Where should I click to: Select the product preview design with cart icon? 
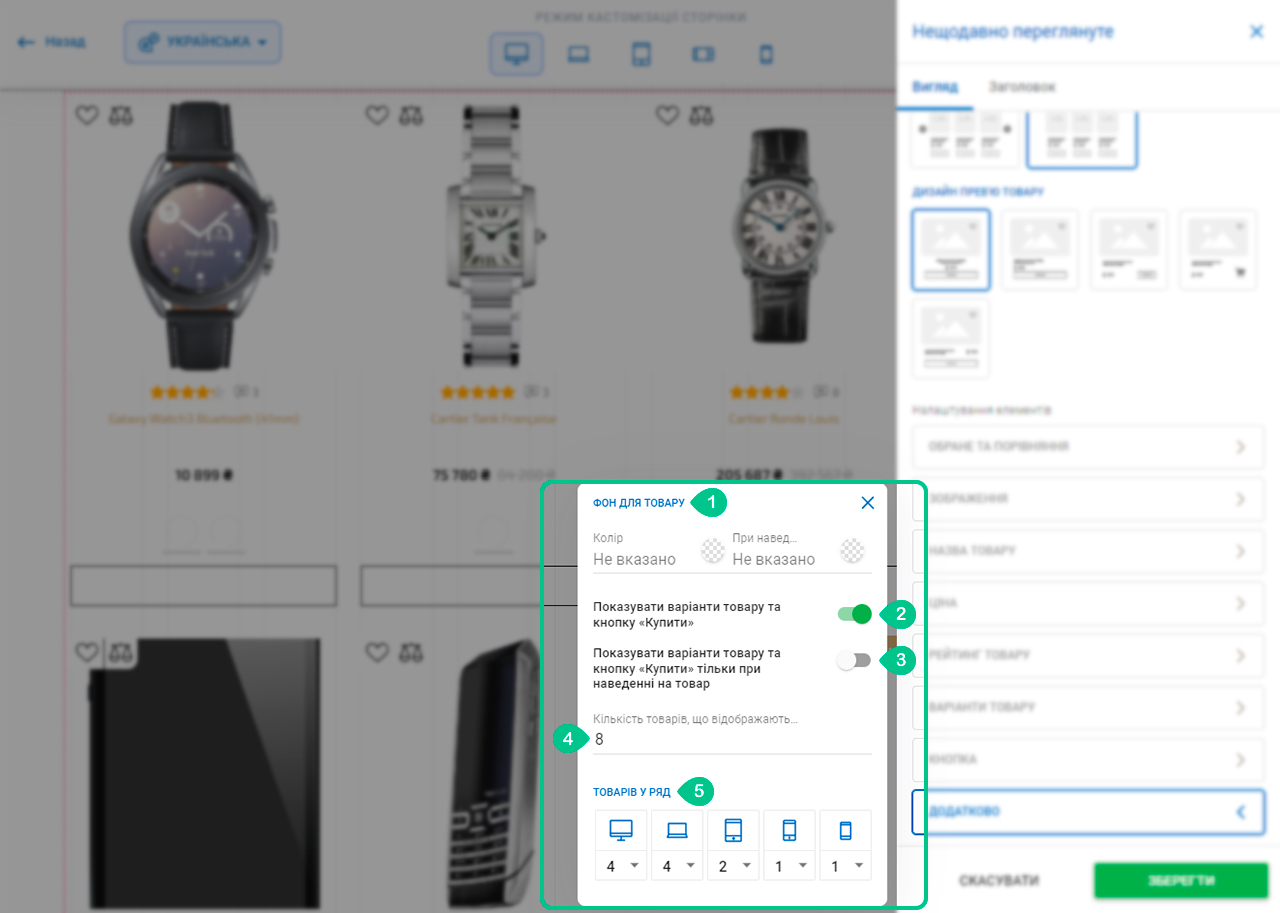[1218, 250]
